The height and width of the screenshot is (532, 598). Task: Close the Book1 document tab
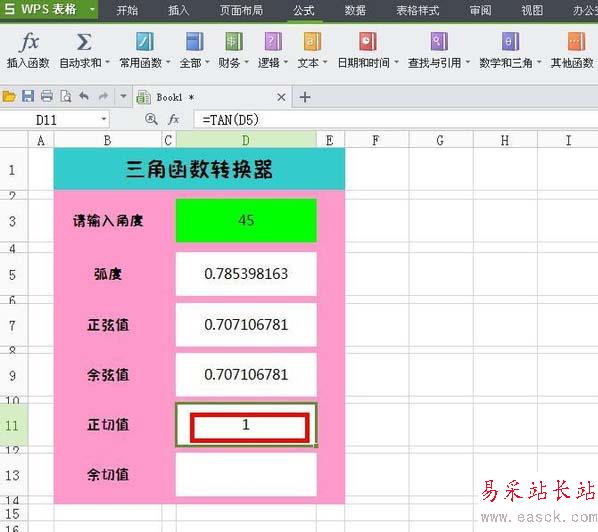click(281, 97)
